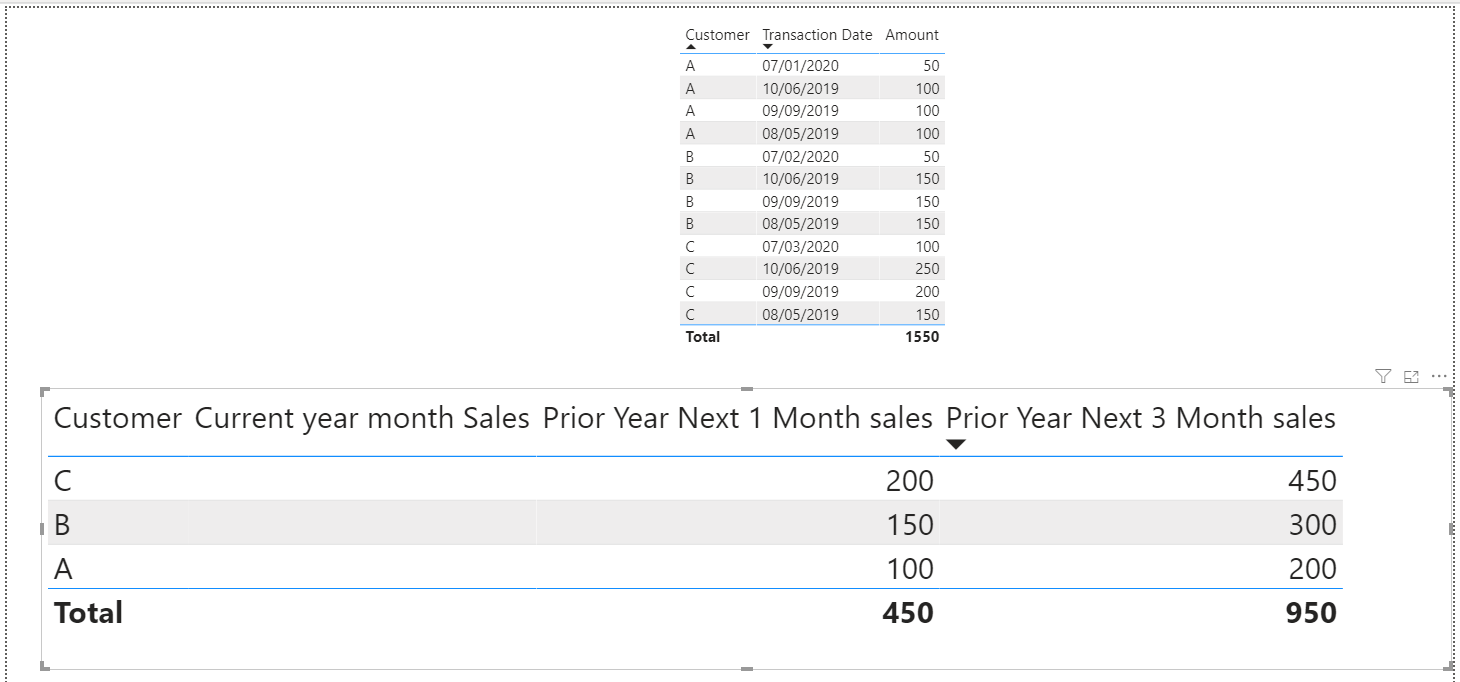The height and width of the screenshot is (682, 1460).
Task: Sort by Prior Year Next 3 Month sales header
Action: click(x=1141, y=418)
